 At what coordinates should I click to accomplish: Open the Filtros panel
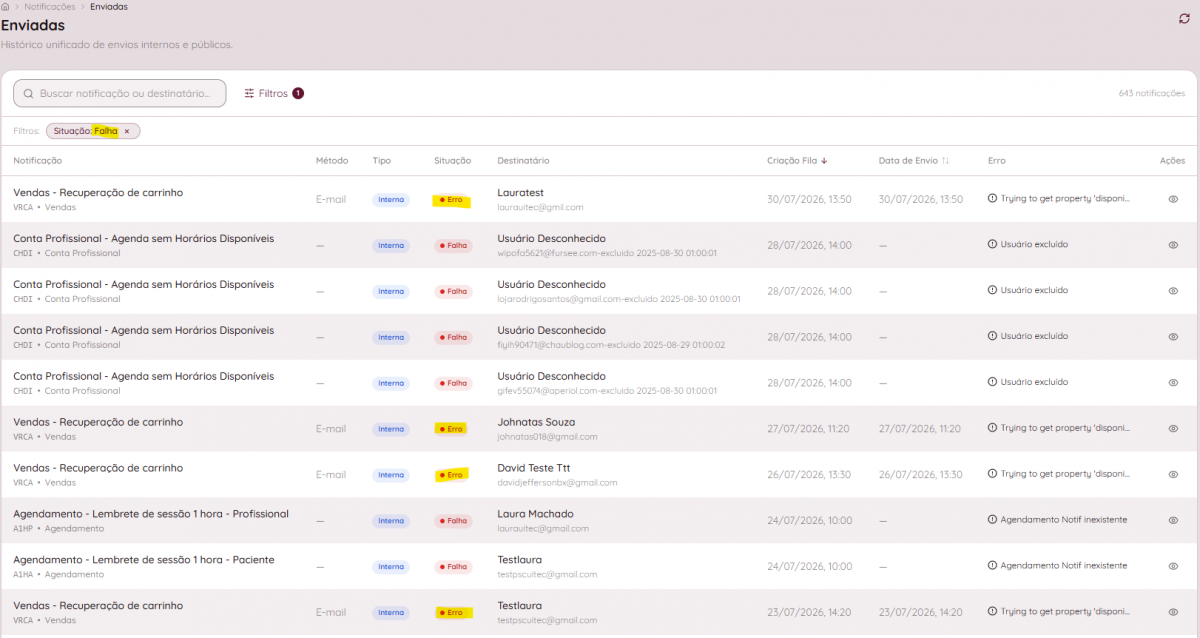coord(273,93)
